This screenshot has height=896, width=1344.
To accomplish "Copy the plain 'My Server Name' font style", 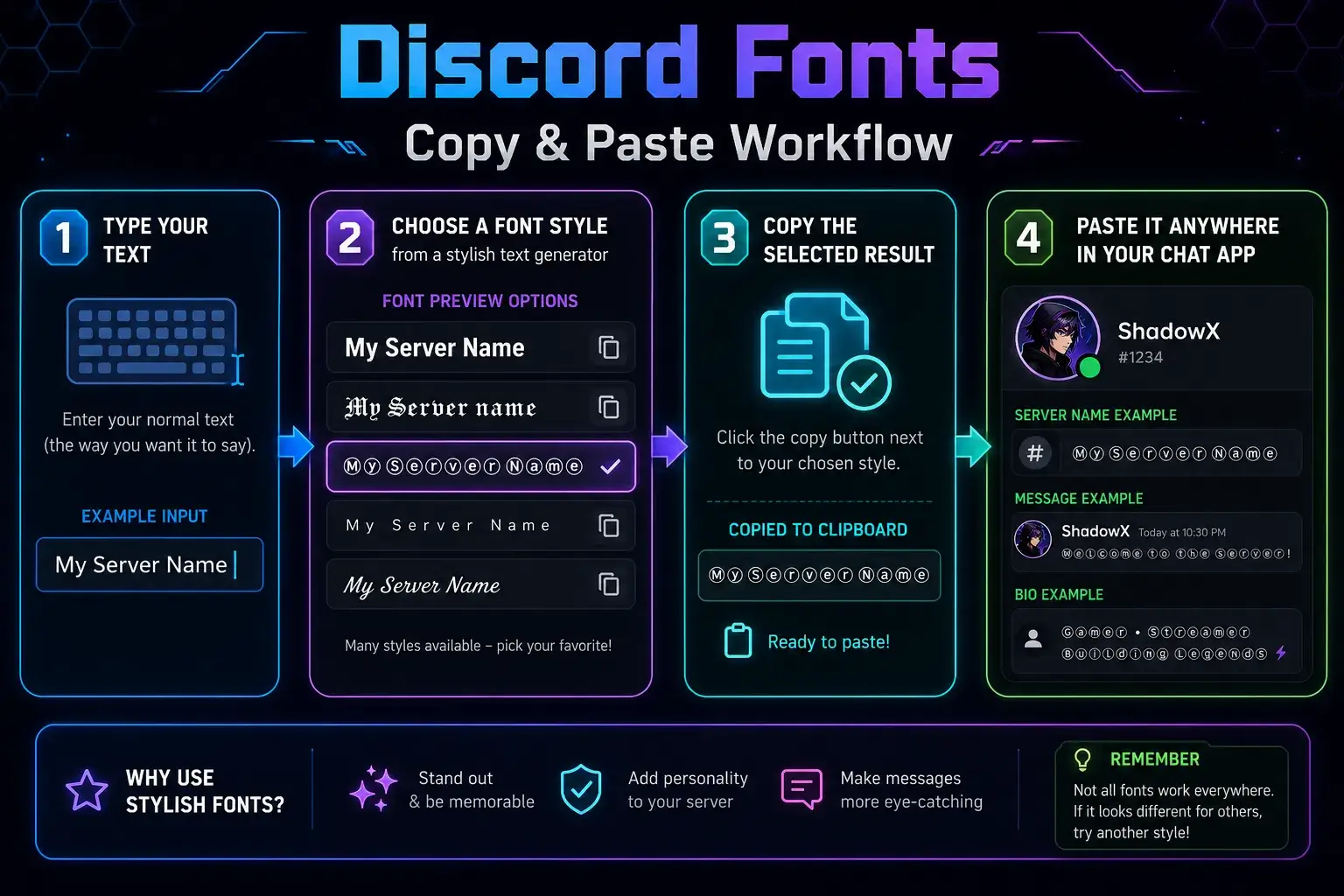I will [609, 347].
